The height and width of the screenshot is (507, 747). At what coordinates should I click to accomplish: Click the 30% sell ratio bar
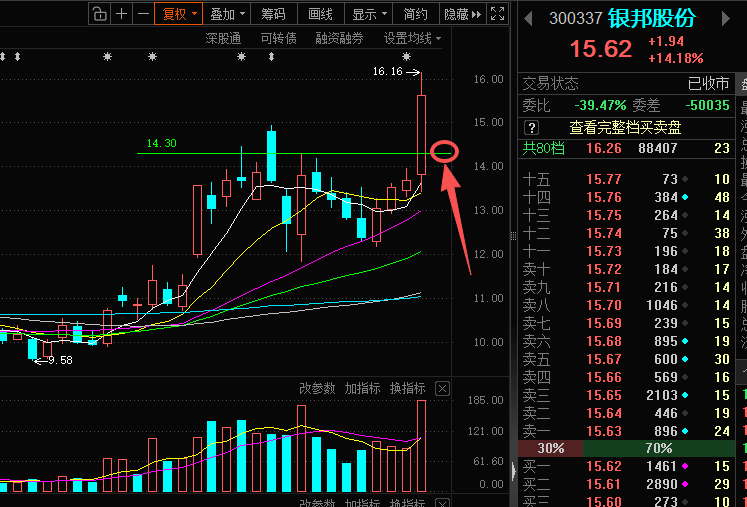point(550,448)
